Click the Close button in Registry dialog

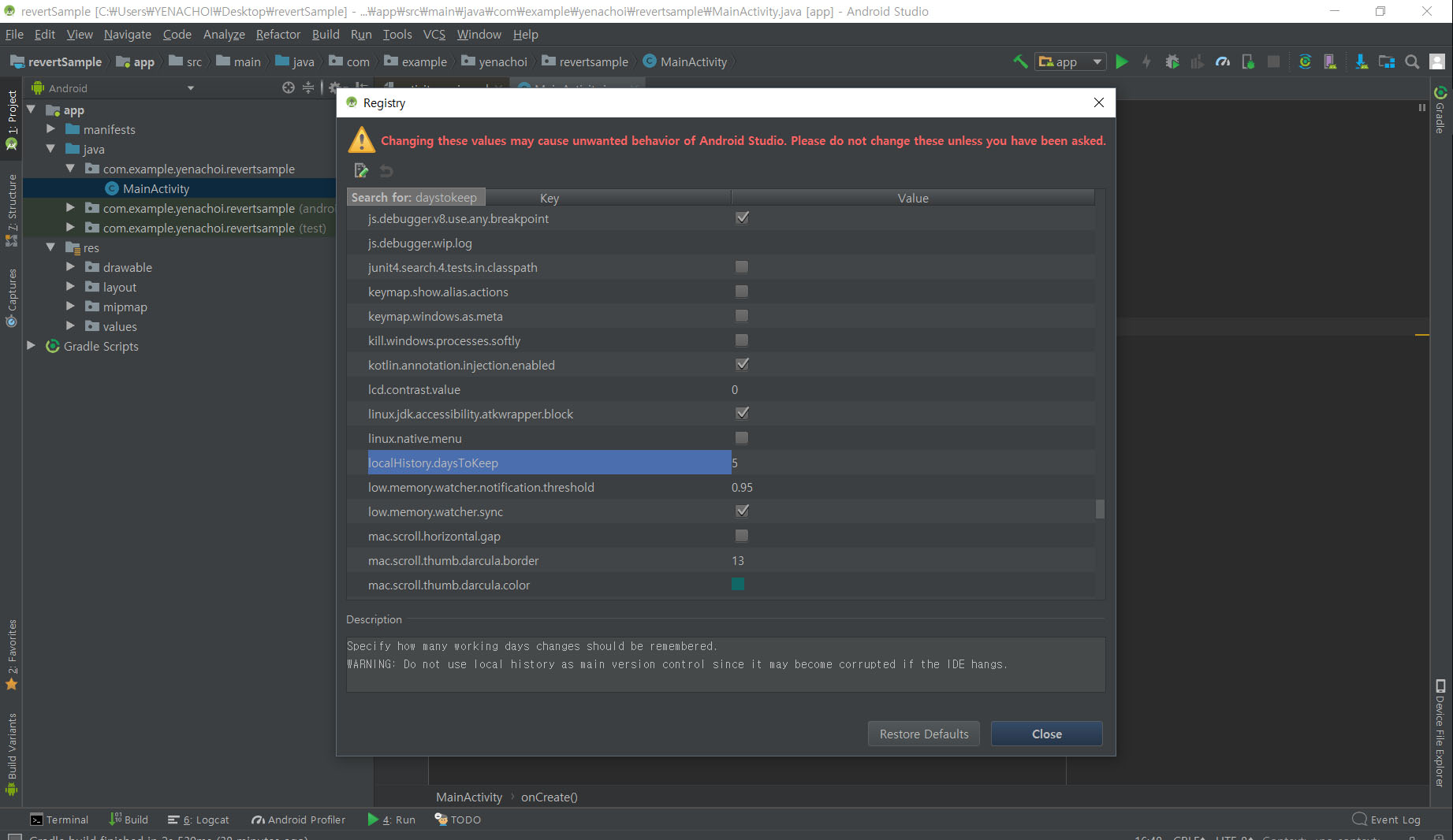(x=1047, y=734)
